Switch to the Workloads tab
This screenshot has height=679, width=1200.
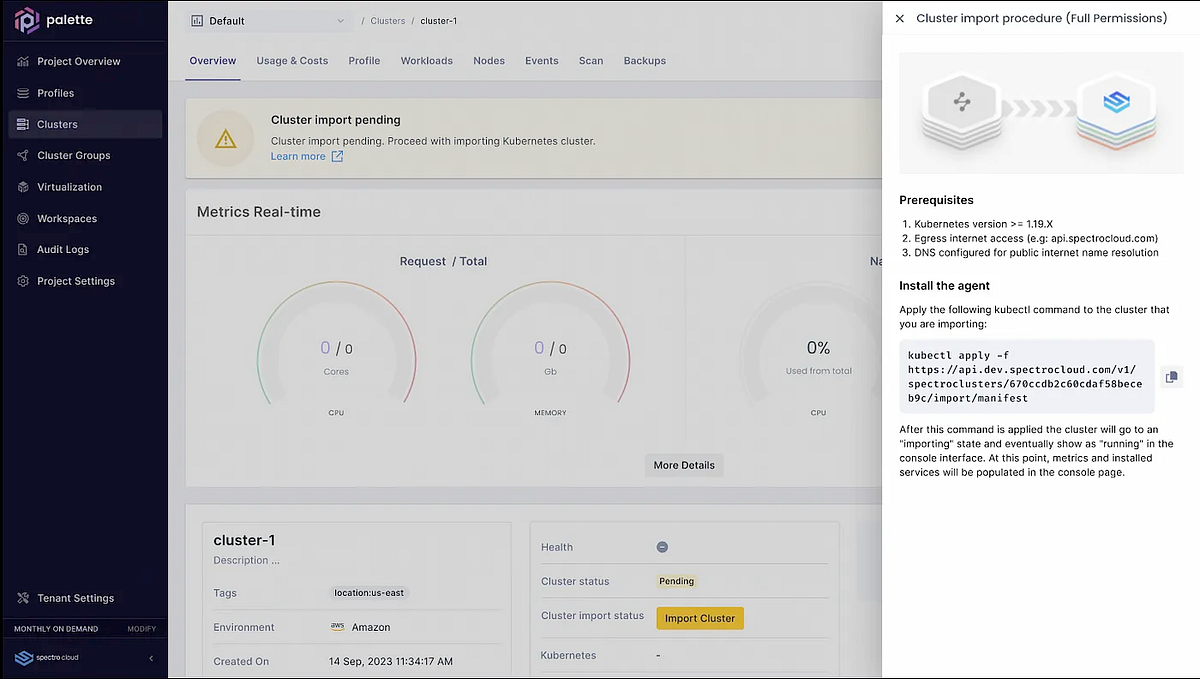426,61
